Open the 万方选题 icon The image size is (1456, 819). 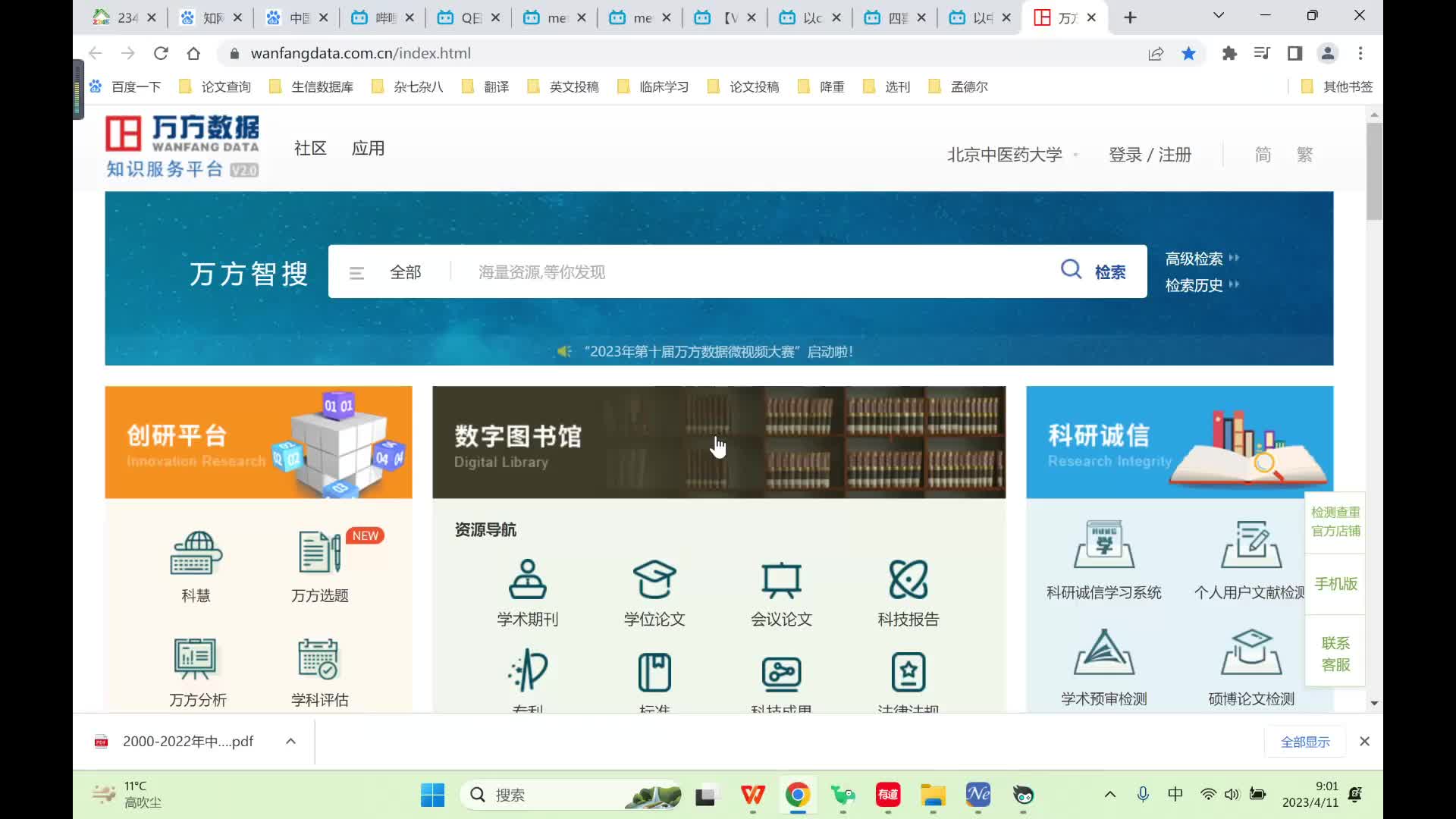(320, 553)
